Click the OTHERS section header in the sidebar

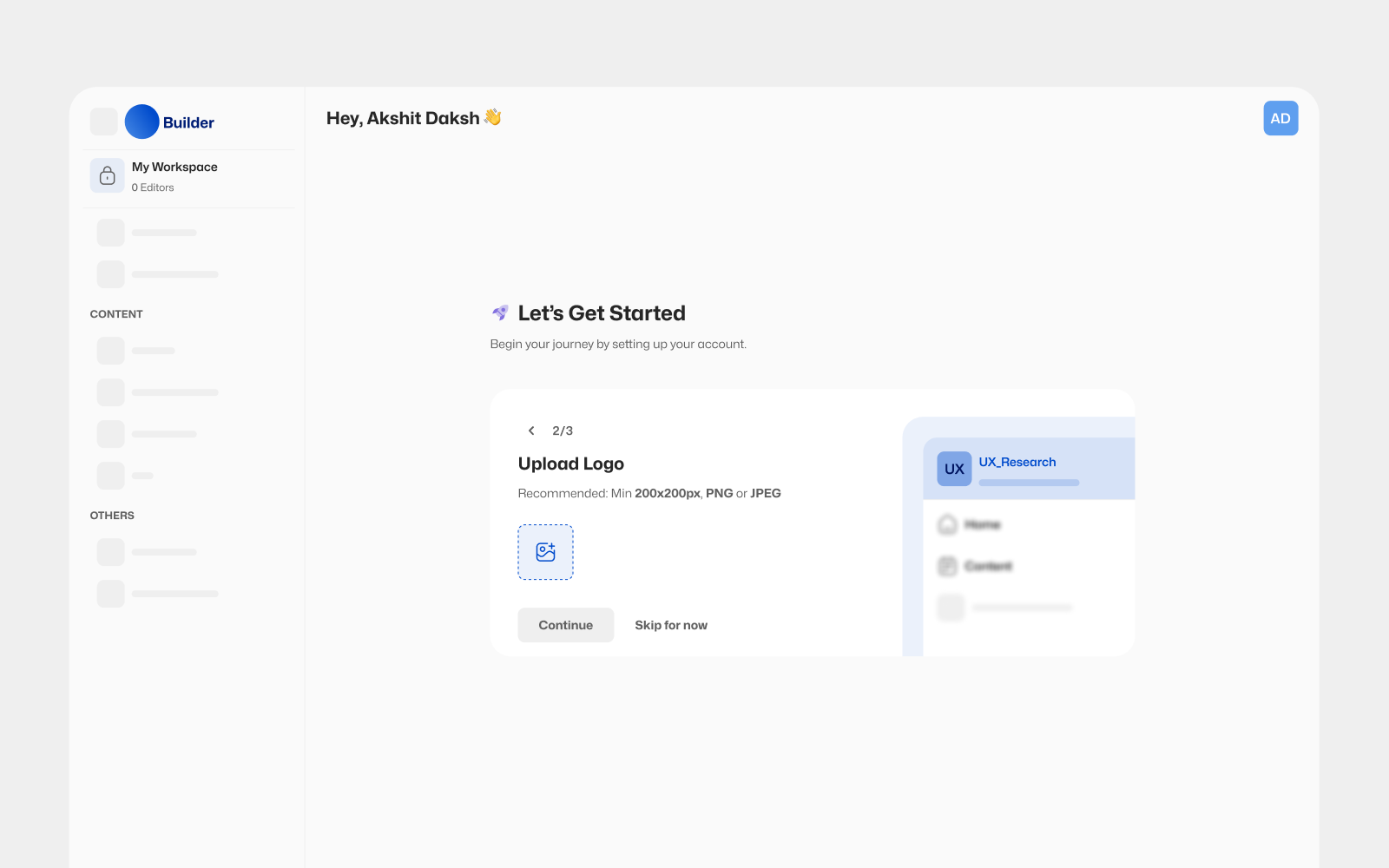(112, 515)
